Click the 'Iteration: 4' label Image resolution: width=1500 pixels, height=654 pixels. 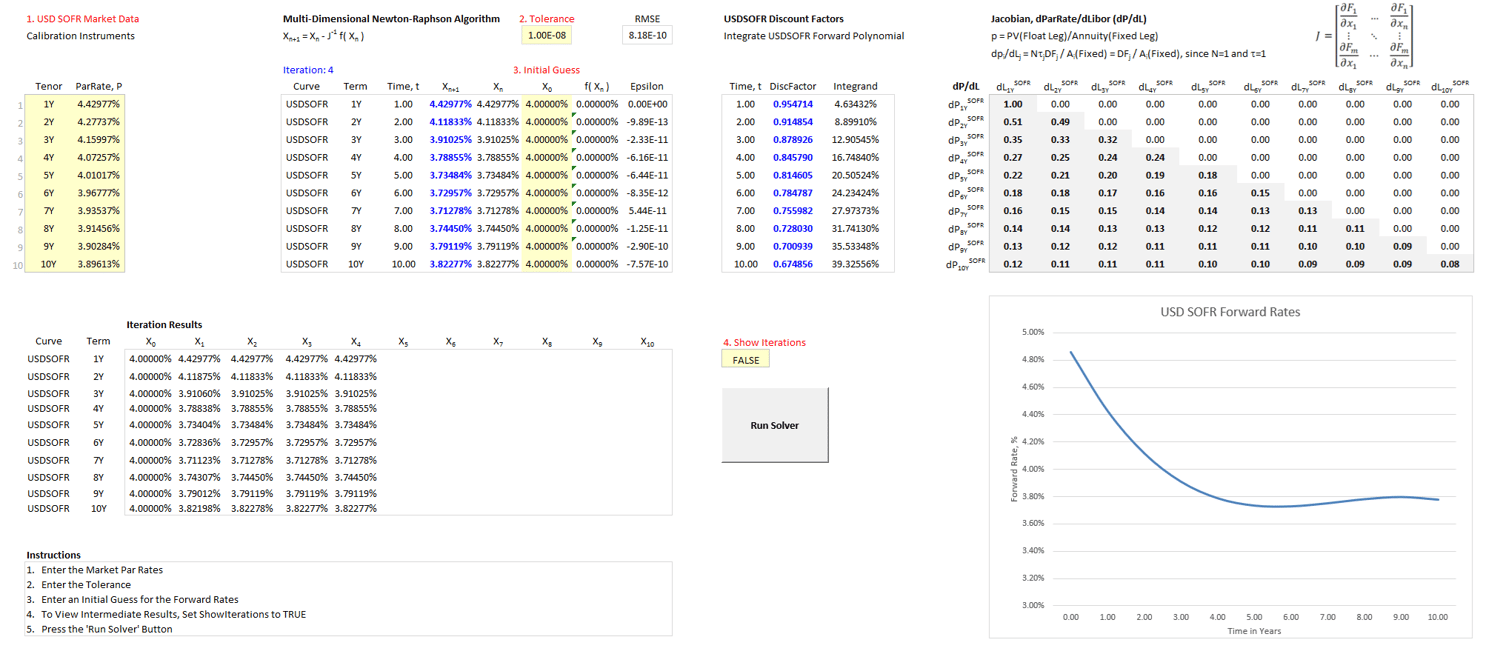[308, 70]
